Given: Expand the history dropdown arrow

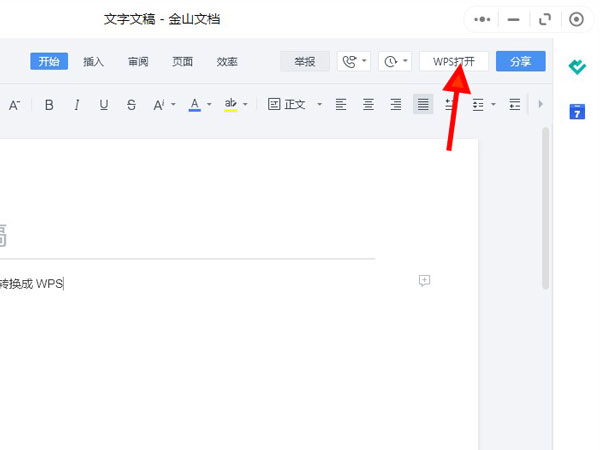Looking at the screenshot, I should 405,61.
